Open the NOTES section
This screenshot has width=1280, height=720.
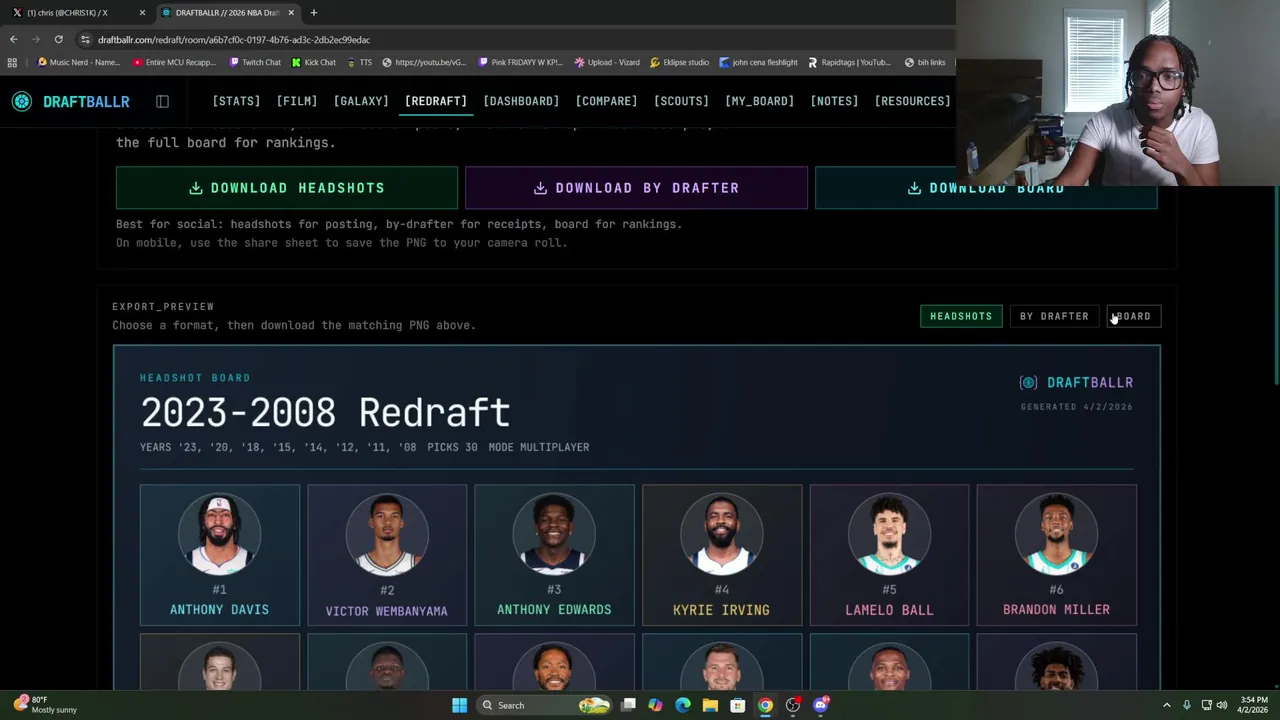pyautogui.click(x=834, y=101)
